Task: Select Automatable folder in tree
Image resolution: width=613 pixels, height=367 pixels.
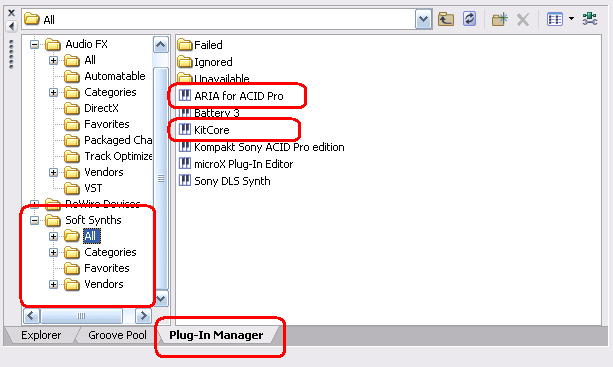Action: (x=115, y=76)
